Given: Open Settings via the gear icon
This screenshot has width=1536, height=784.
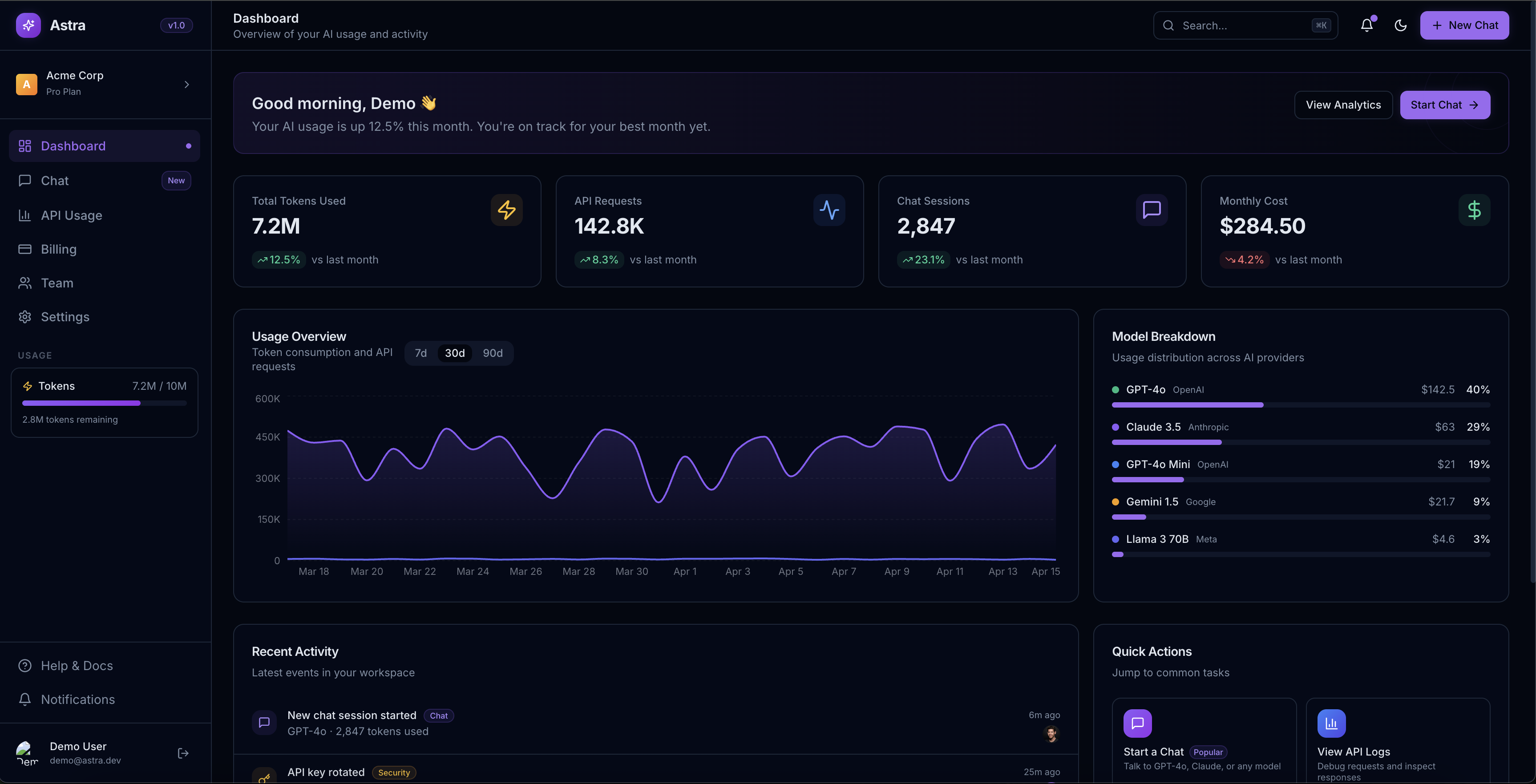Looking at the screenshot, I should (24, 316).
